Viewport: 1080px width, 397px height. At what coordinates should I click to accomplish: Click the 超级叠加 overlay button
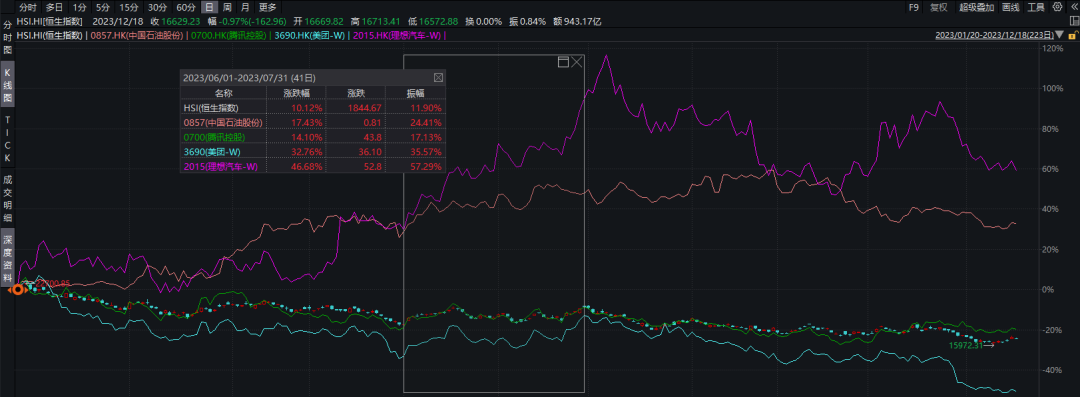[976, 8]
